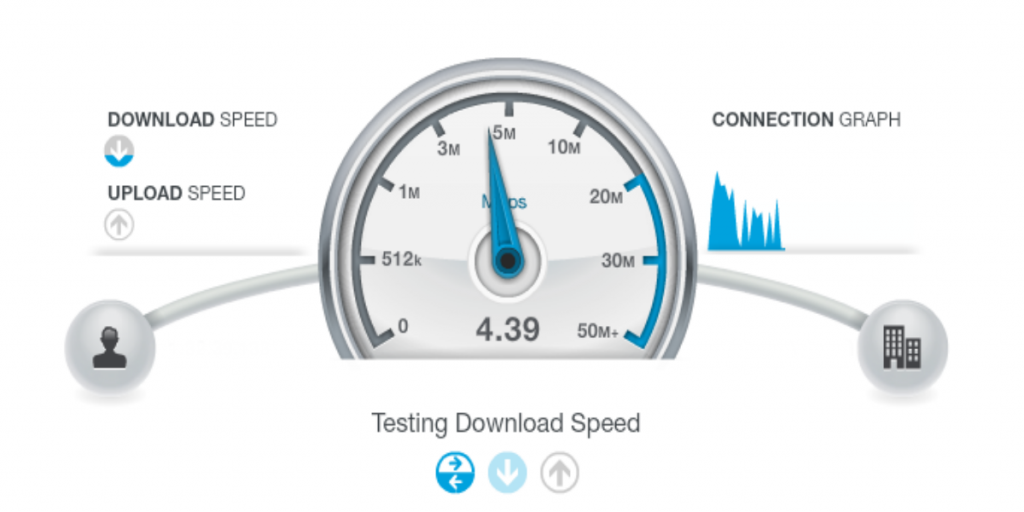Viewport: 1024px width, 512px height.
Task: Select the user silhouette icon
Action: coord(110,347)
